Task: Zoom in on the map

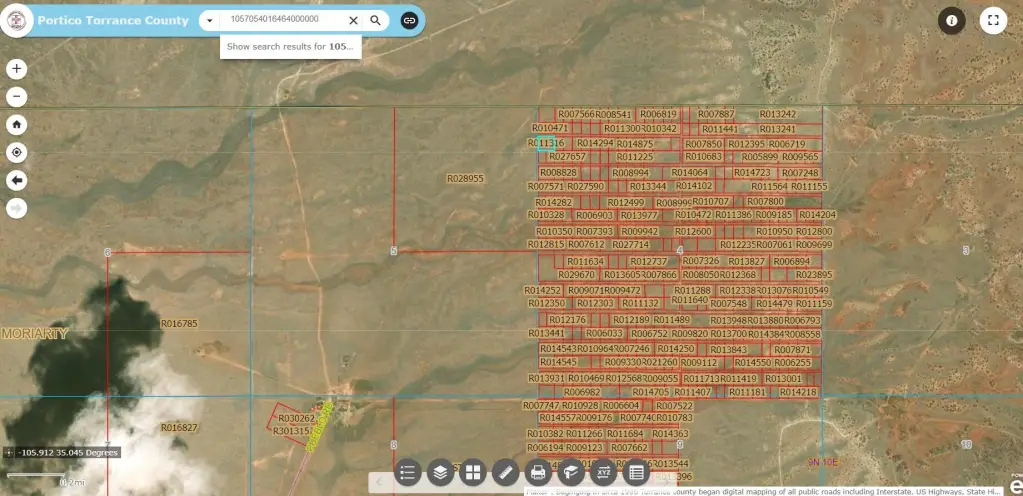Action: coord(16,69)
